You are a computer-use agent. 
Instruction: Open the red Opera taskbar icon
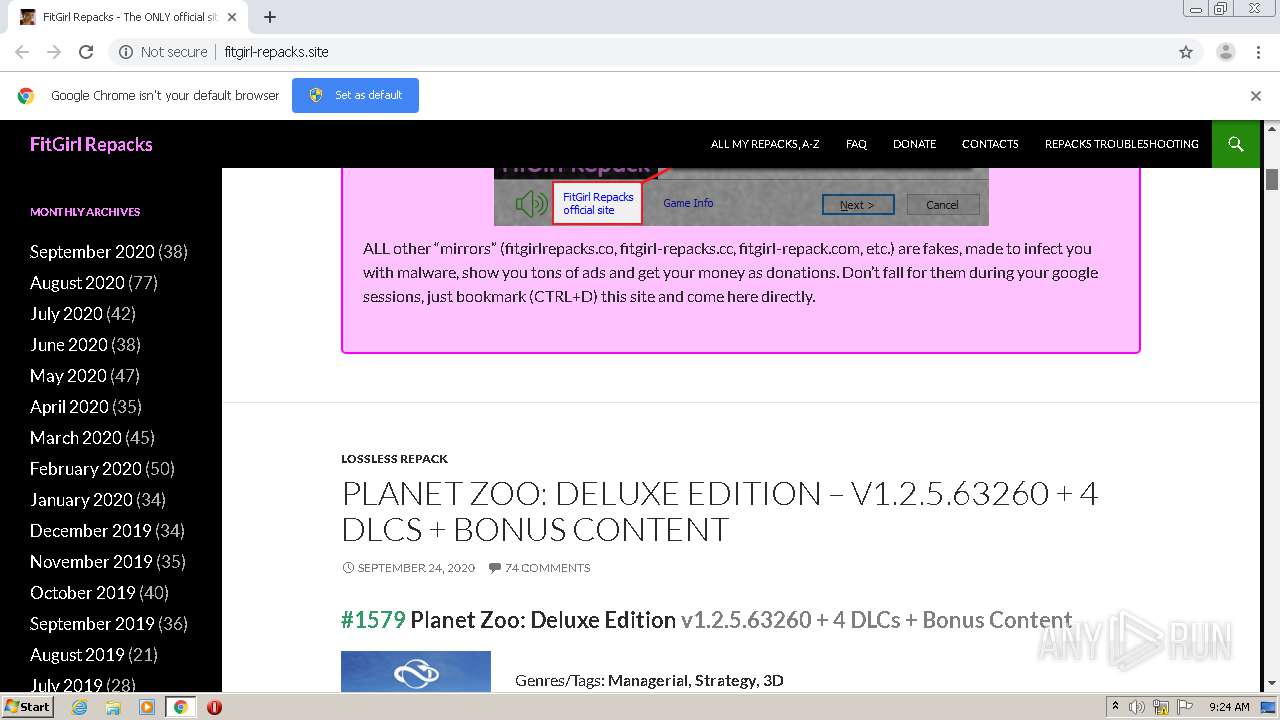tap(214, 707)
